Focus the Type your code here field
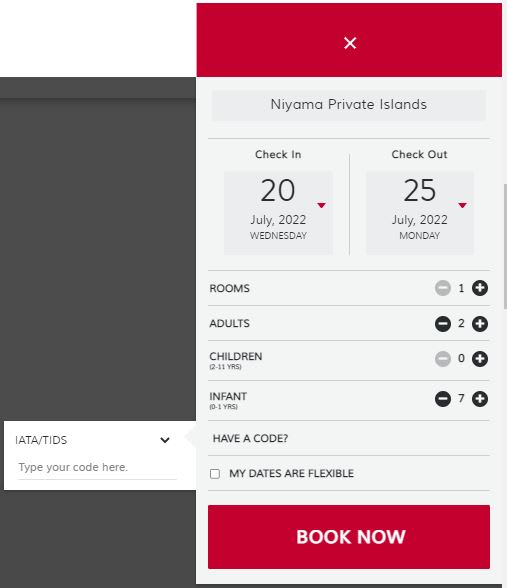Screen dimensions: 507x588 tap(97, 468)
